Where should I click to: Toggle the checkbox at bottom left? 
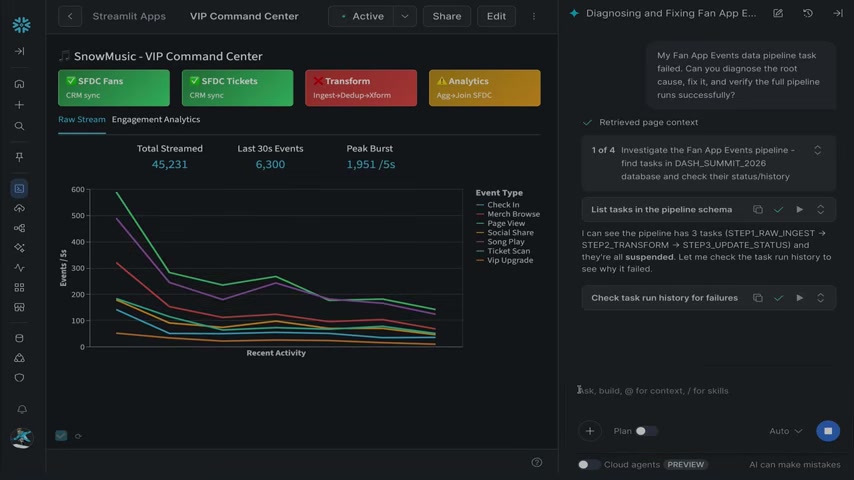(61, 435)
